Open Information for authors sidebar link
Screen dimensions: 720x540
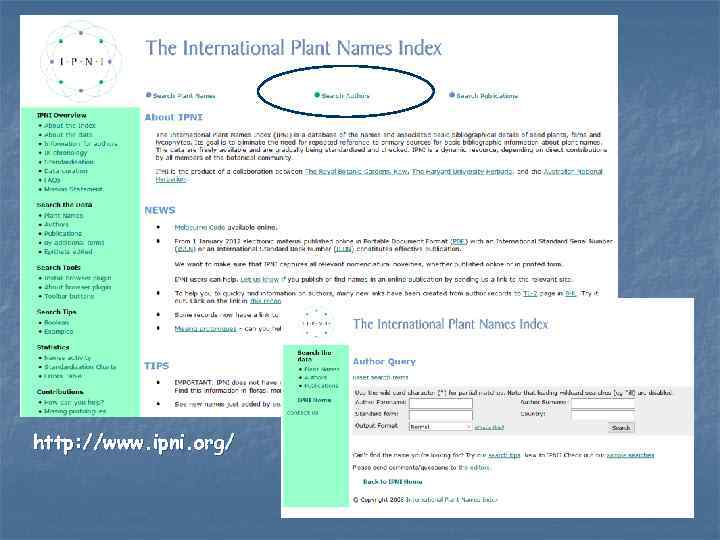point(81,144)
